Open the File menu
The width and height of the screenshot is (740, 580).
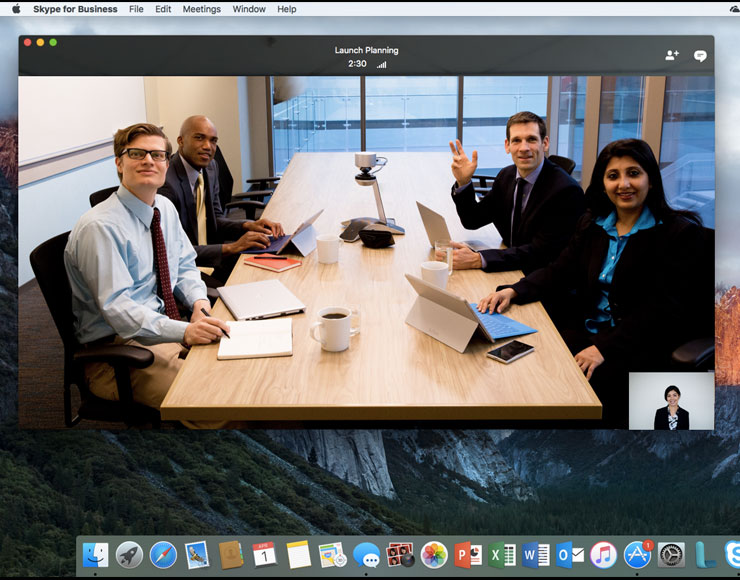[x=136, y=9]
